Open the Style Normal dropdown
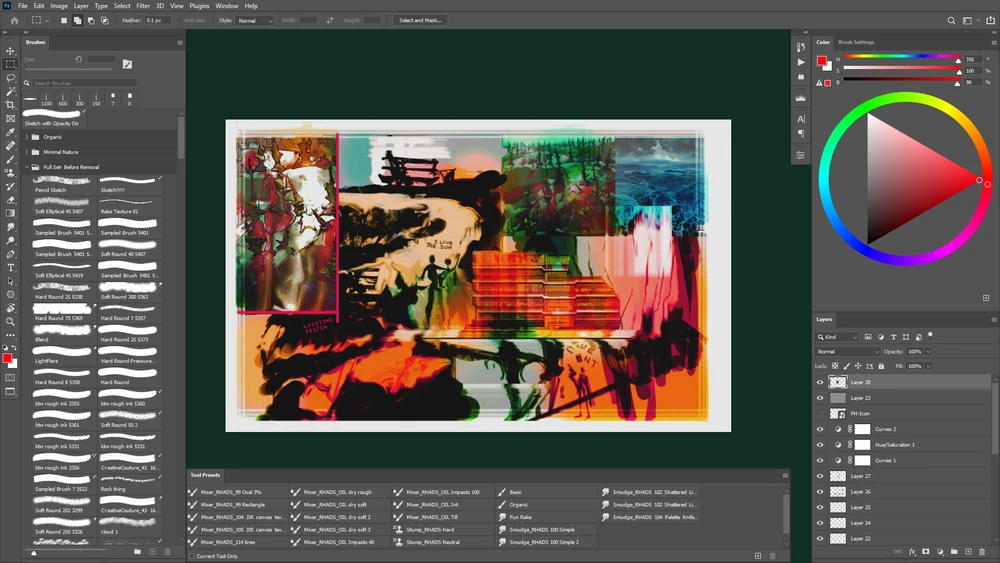1000x563 pixels. (x=255, y=20)
